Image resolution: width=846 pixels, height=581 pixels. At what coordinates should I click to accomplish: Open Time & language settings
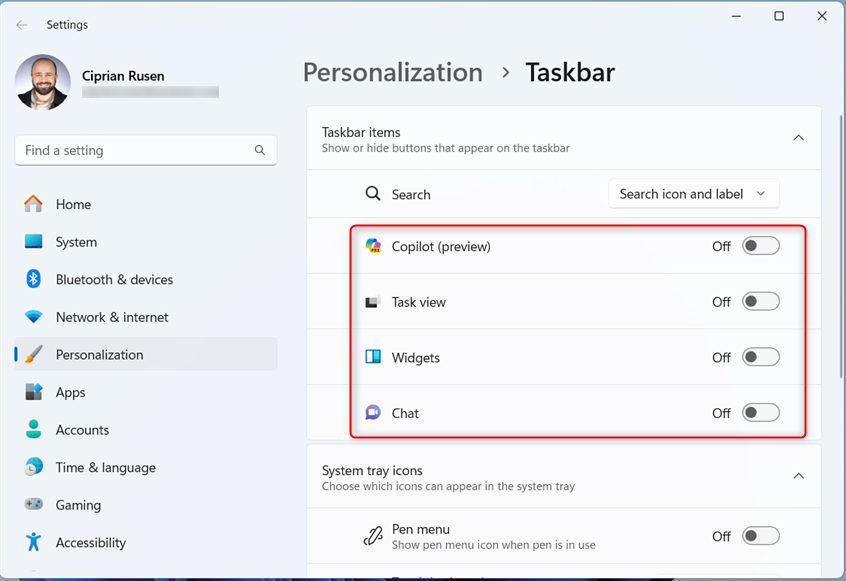(x=146, y=467)
